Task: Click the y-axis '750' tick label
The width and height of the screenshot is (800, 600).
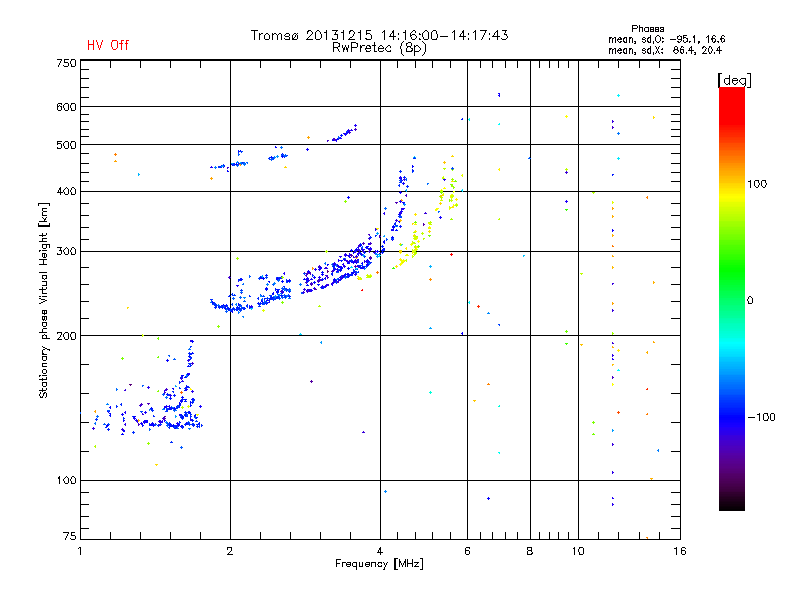Action: pos(66,63)
